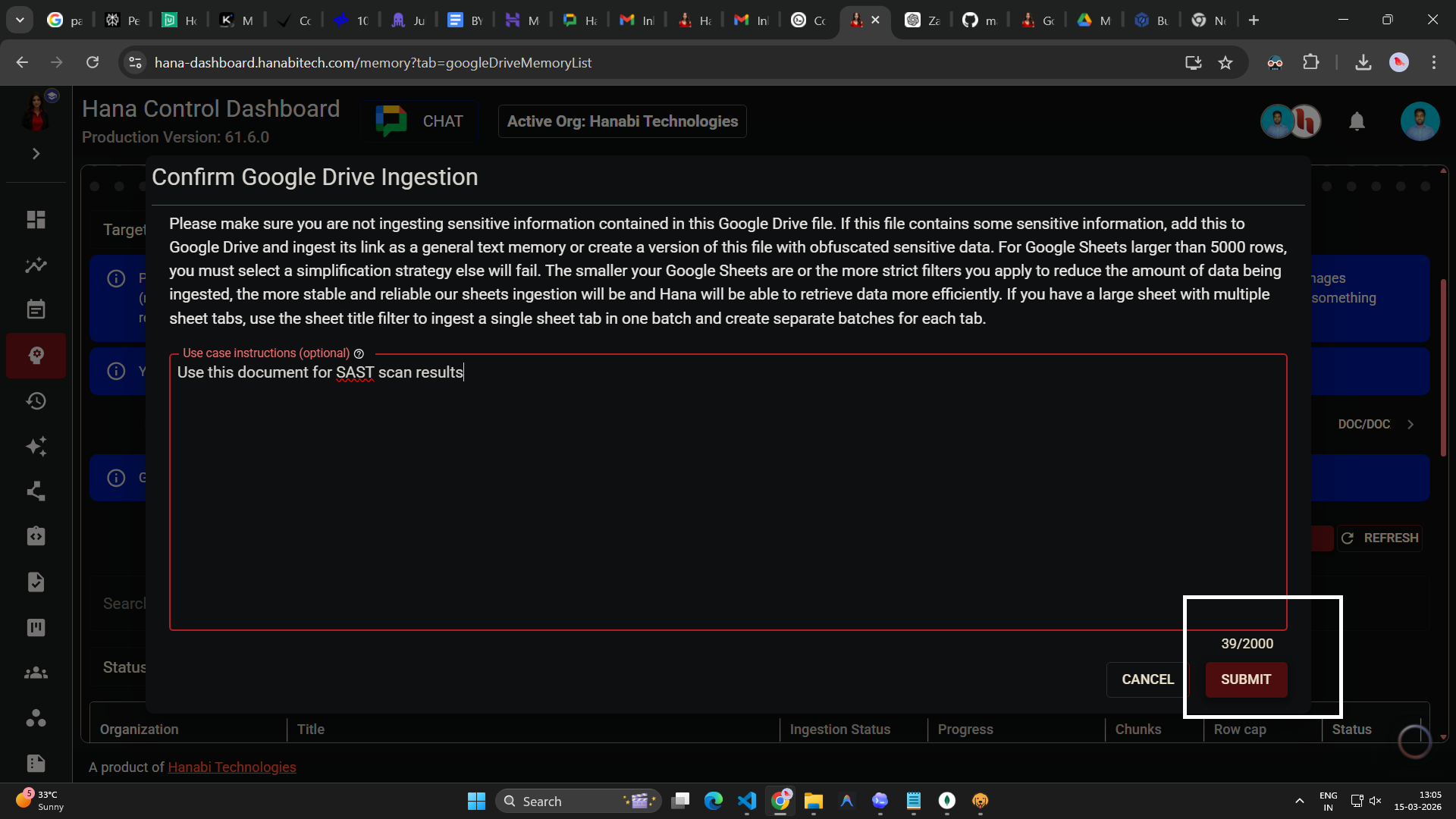Screen dimensions: 1456x819
Task: Click Active Org Hanabi Technologies selector
Action: point(622,121)
